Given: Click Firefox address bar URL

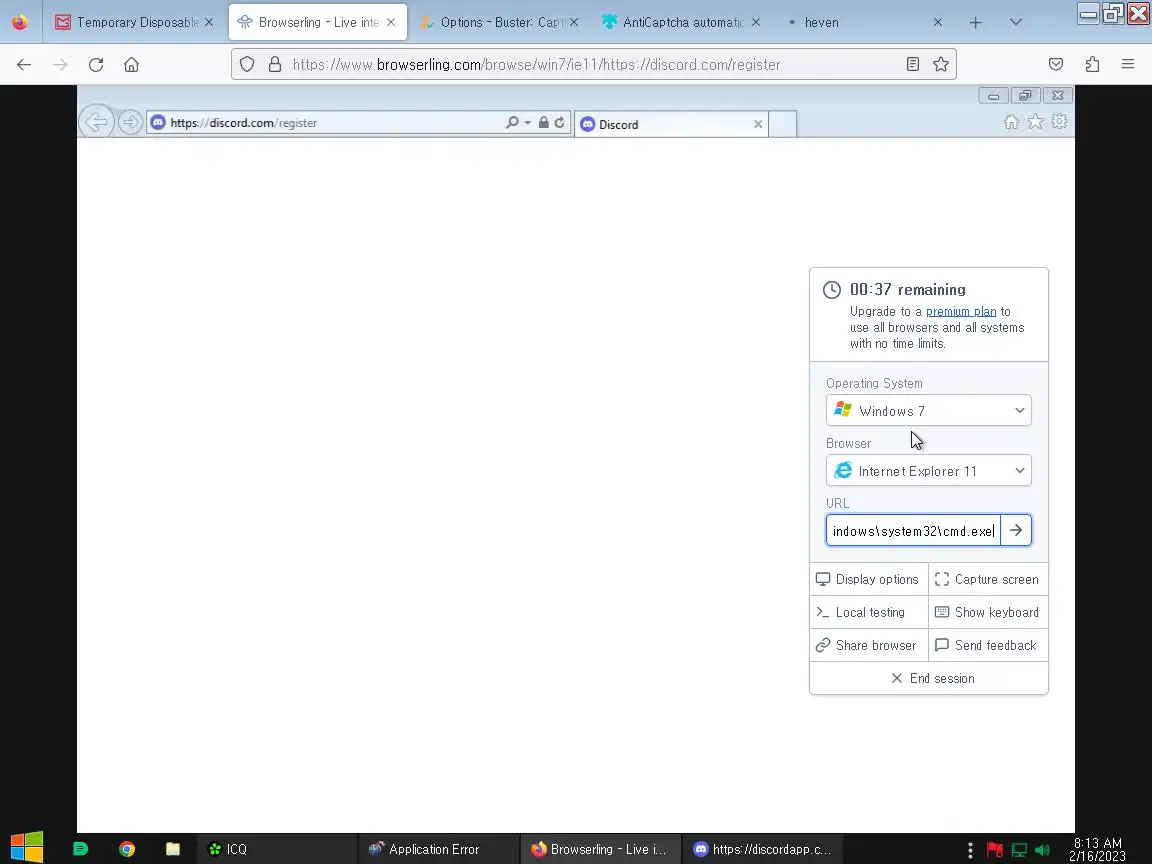Looking at the screenshot, I should [536, 65].
